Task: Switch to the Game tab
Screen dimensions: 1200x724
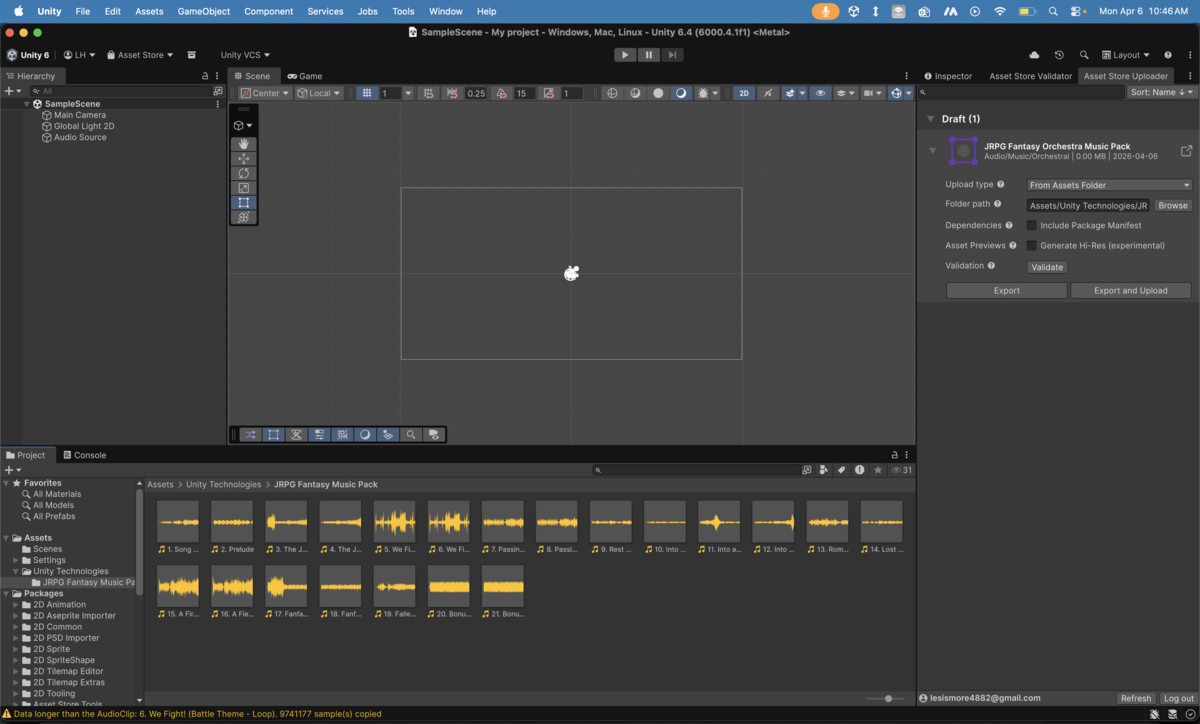Action: click(x=305, y=76)
